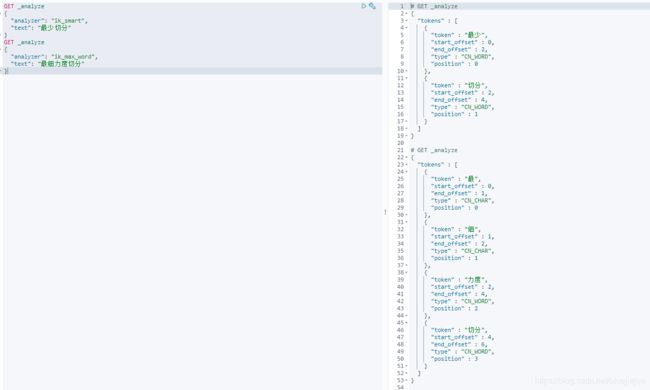Screen dimensions: 650x390
Task: Click the send request play icon
Action: coord(364,6)
